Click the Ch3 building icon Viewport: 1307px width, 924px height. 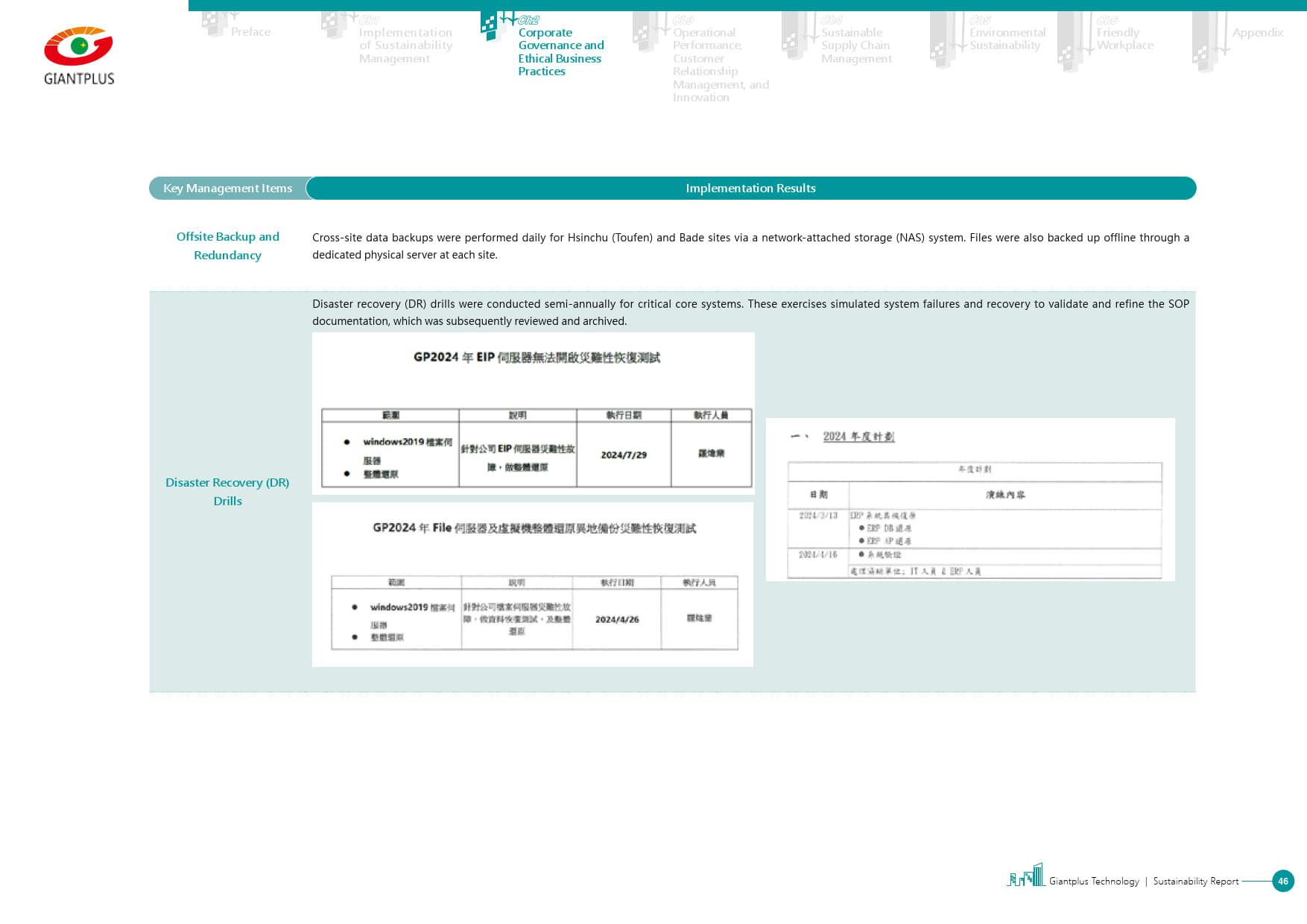[x=645, y=33]
